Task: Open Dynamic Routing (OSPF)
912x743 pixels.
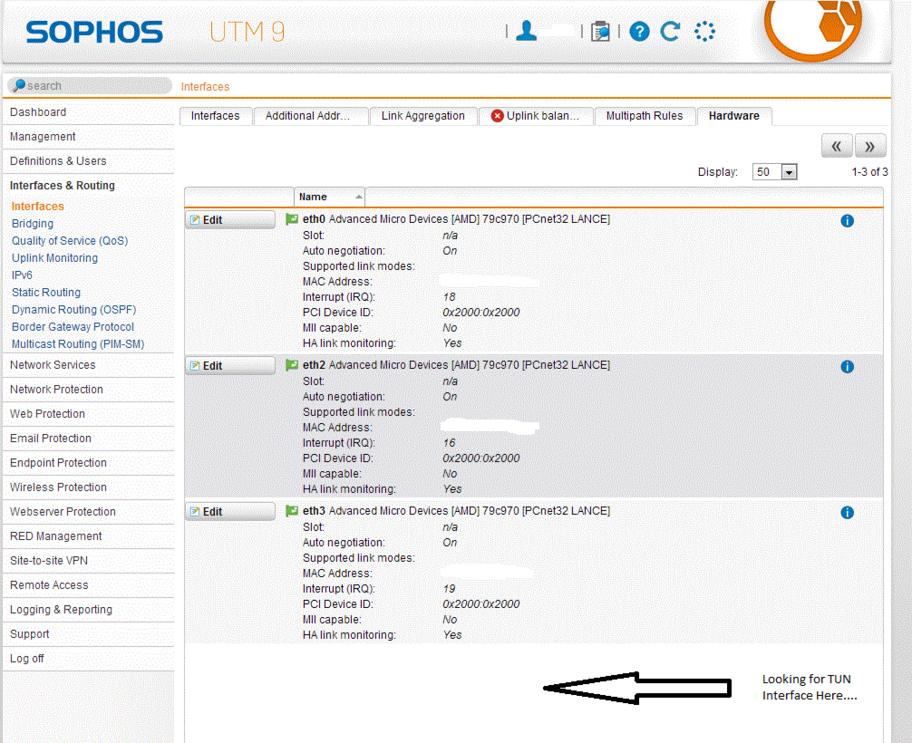Action: tap(74, 310)
